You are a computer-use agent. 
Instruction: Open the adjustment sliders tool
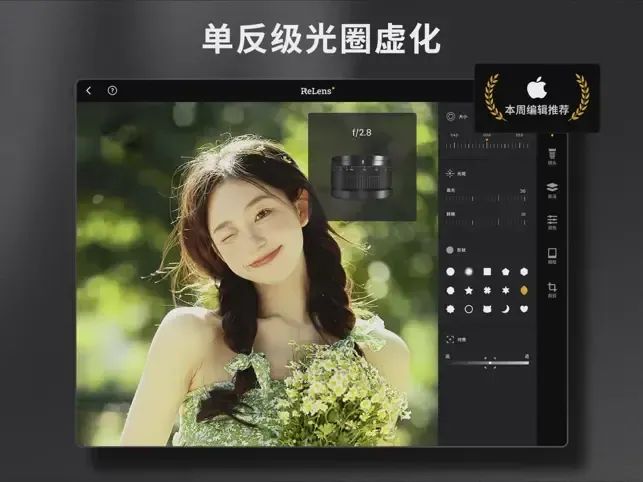click(552, 222)
